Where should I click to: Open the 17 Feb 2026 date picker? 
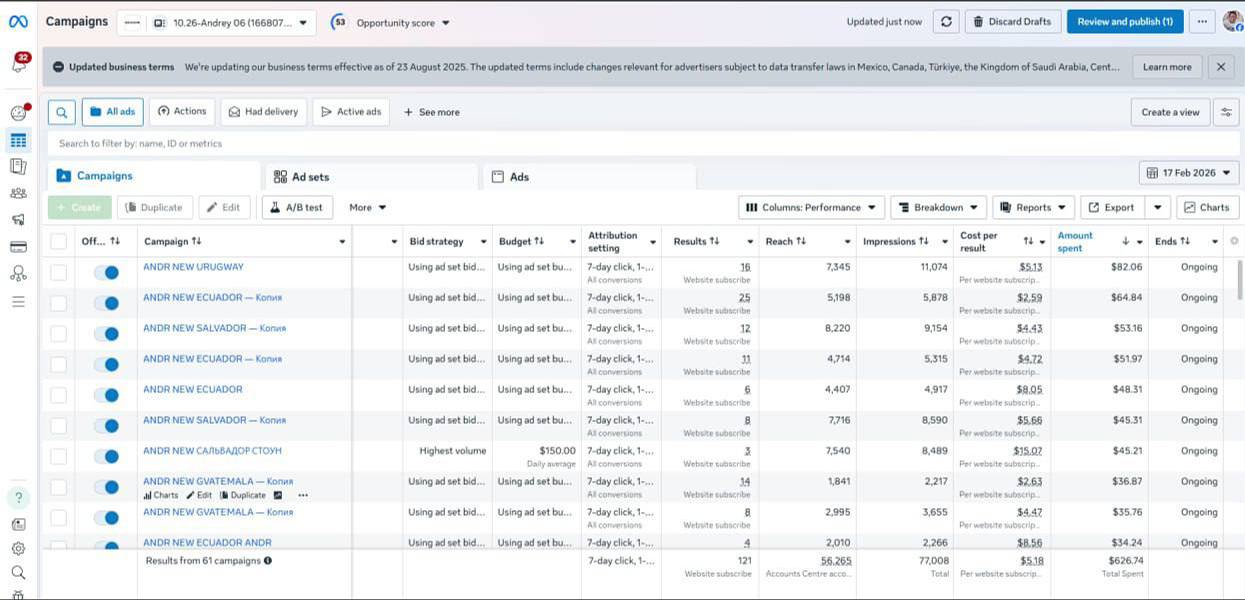coord(1188,173)
